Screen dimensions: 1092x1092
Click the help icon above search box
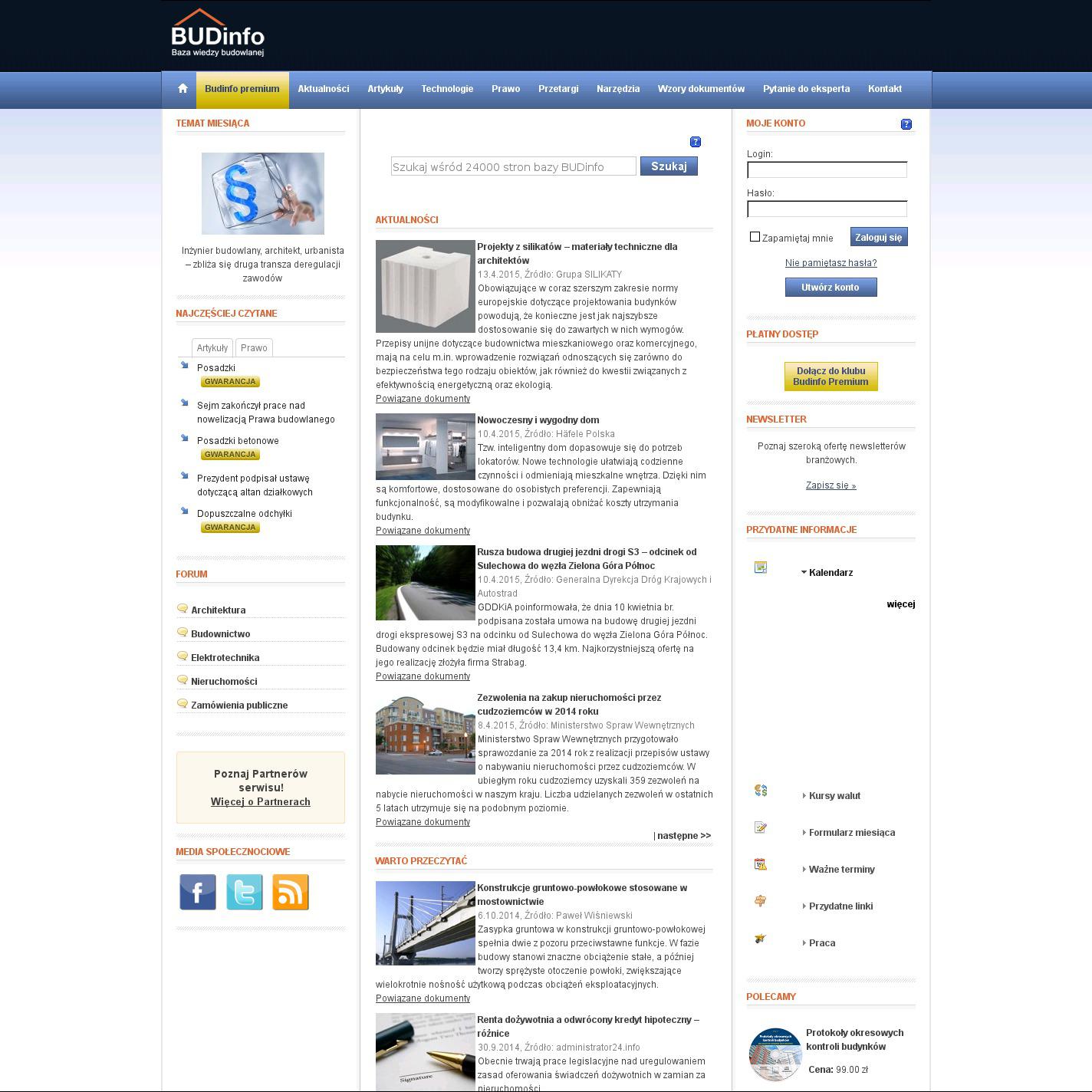[x=696, y=142]
